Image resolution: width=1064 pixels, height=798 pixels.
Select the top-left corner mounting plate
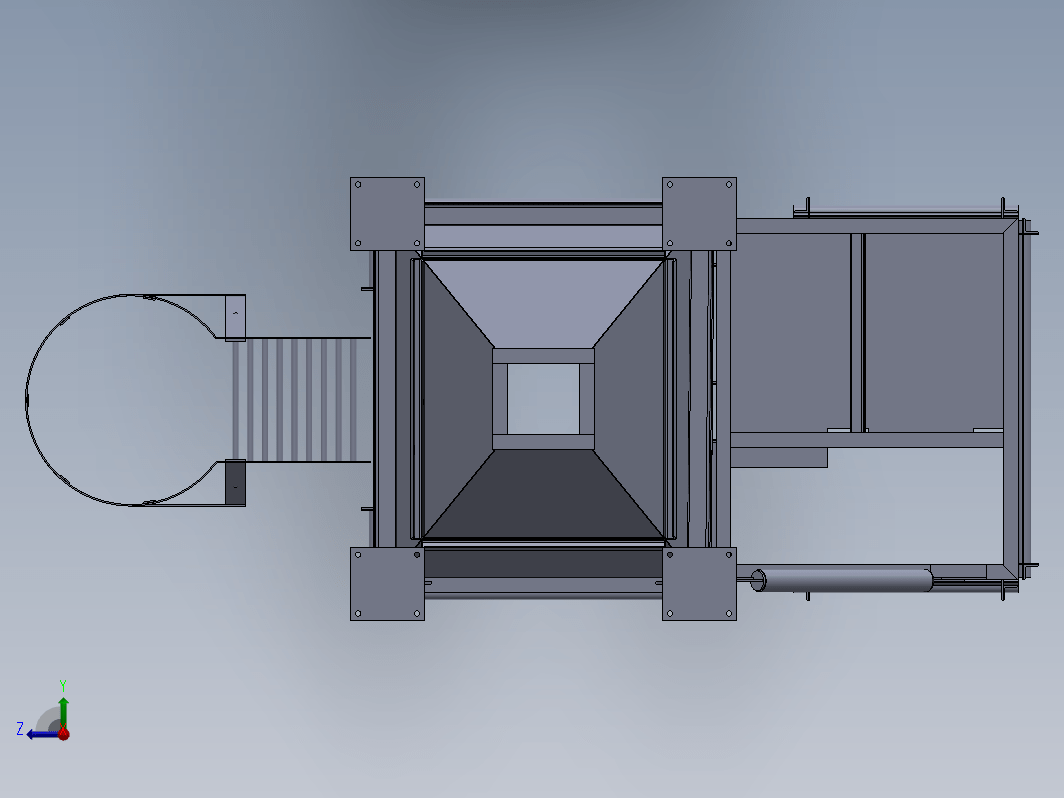(387, 214)
